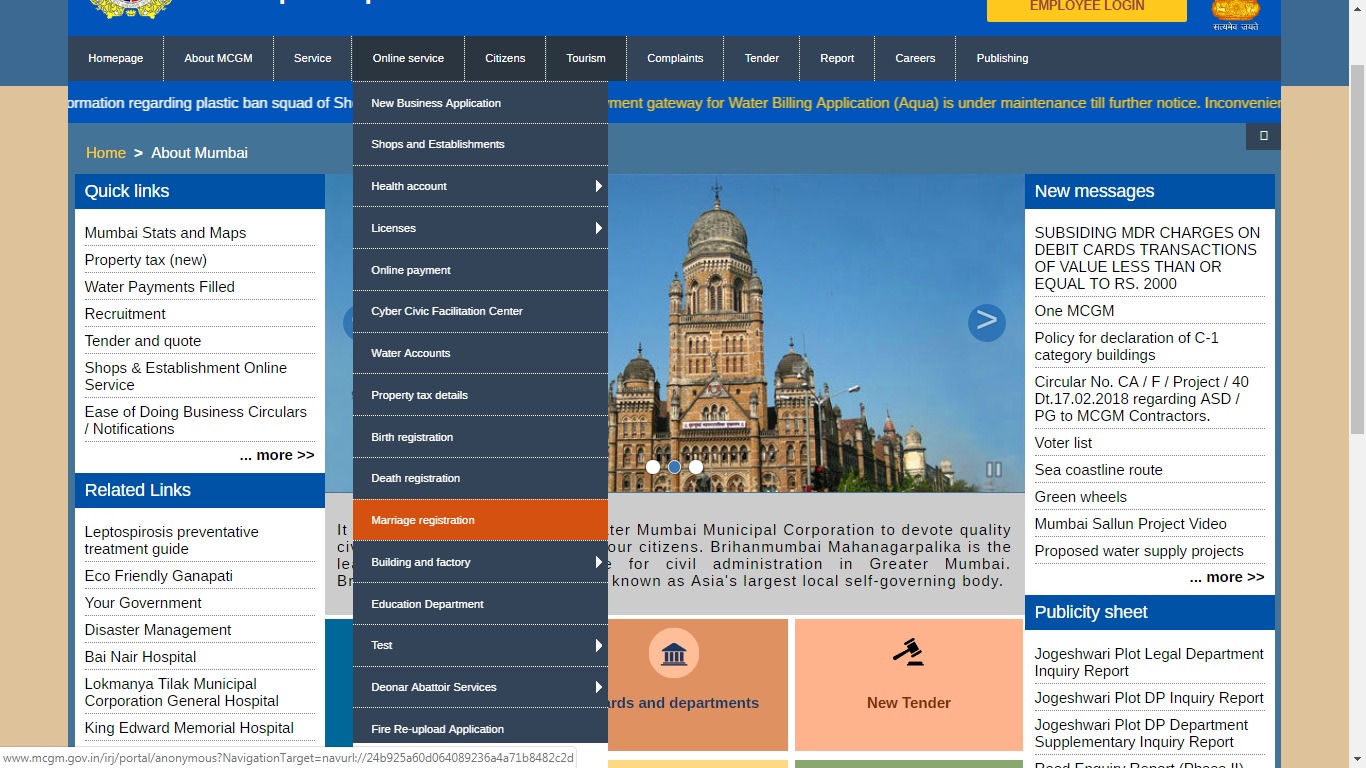Click the Satyamev Jayate emblem at top right
The height and width of the screenshot is (768, 1366).
coord(1235,13)
